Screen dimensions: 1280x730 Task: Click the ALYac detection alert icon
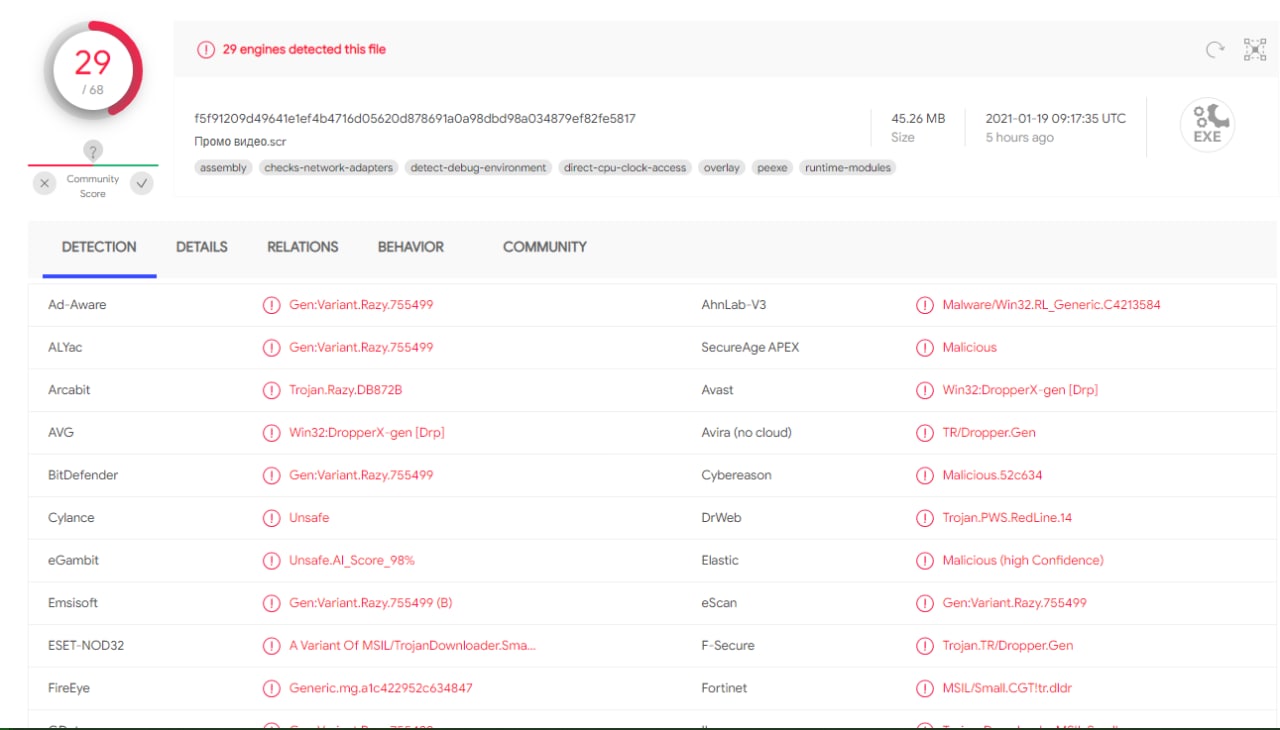pos(271,347)
